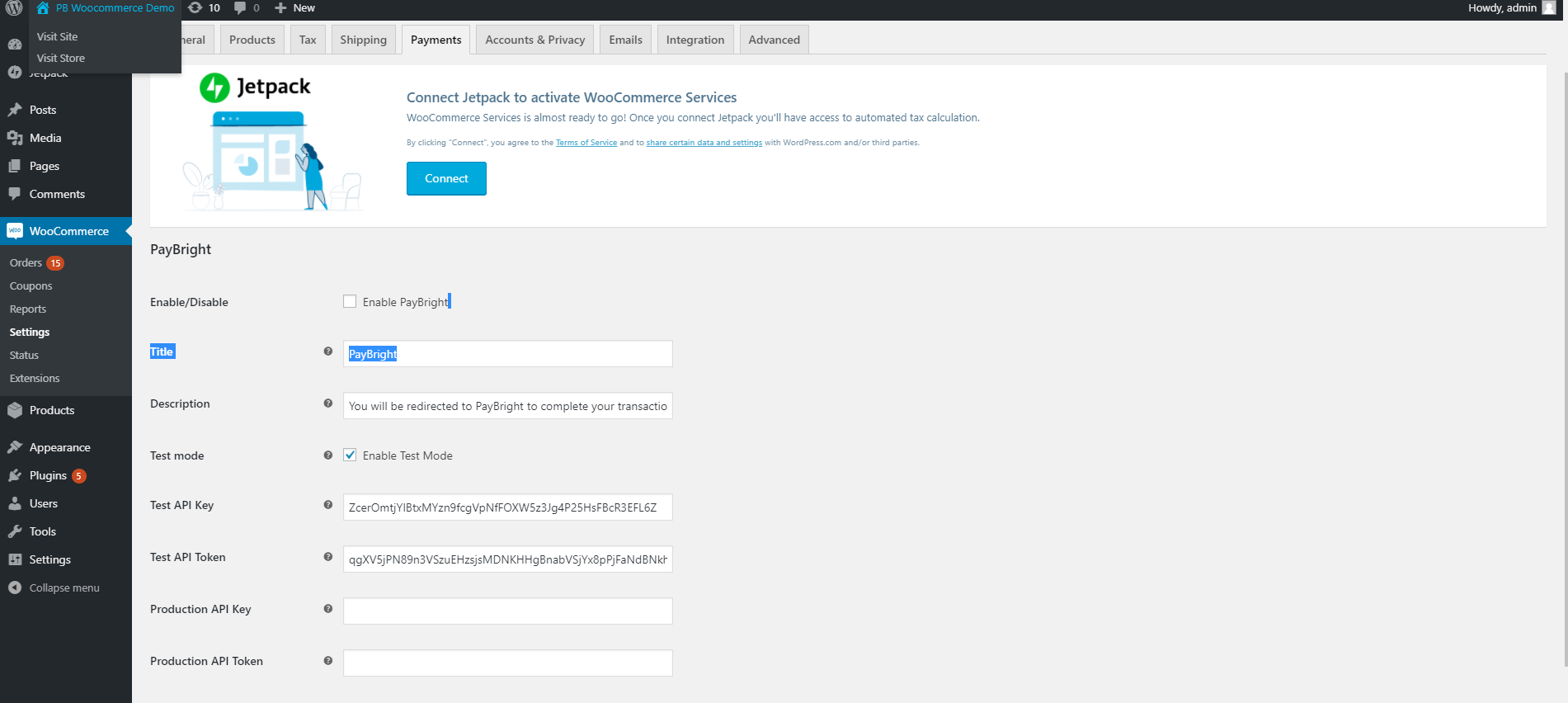This screenshot has width=1568, height=703.
Task: Click the PB Woocommerce Demo site name
Action: tap(115, 7)
